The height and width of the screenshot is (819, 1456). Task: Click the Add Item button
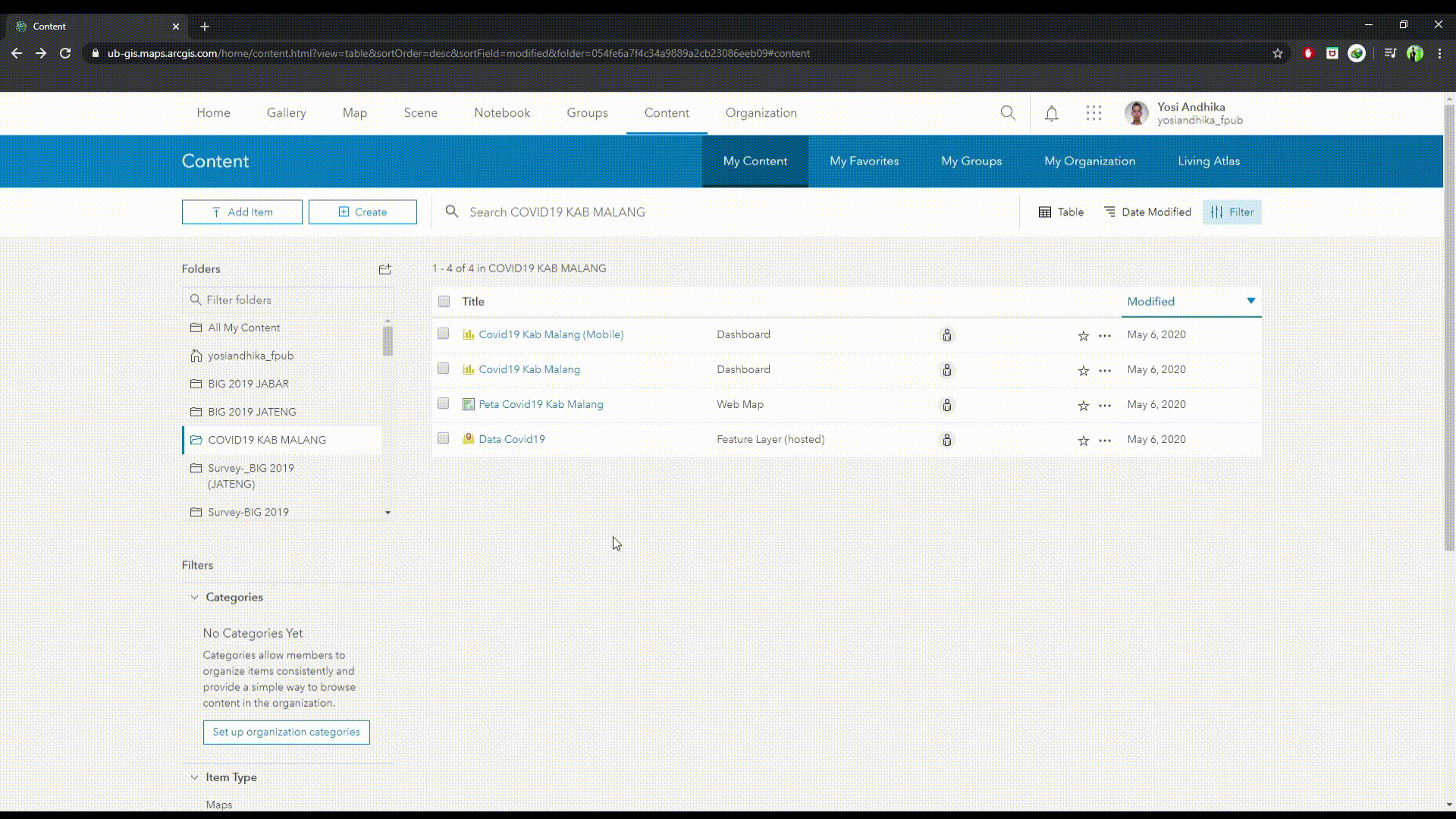242,212
